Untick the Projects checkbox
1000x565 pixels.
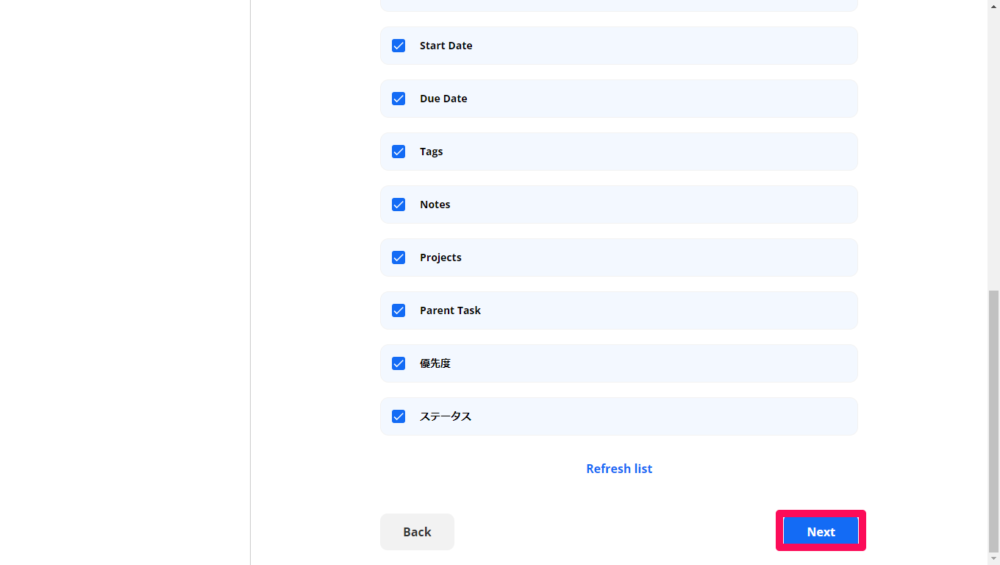[398, 258]
